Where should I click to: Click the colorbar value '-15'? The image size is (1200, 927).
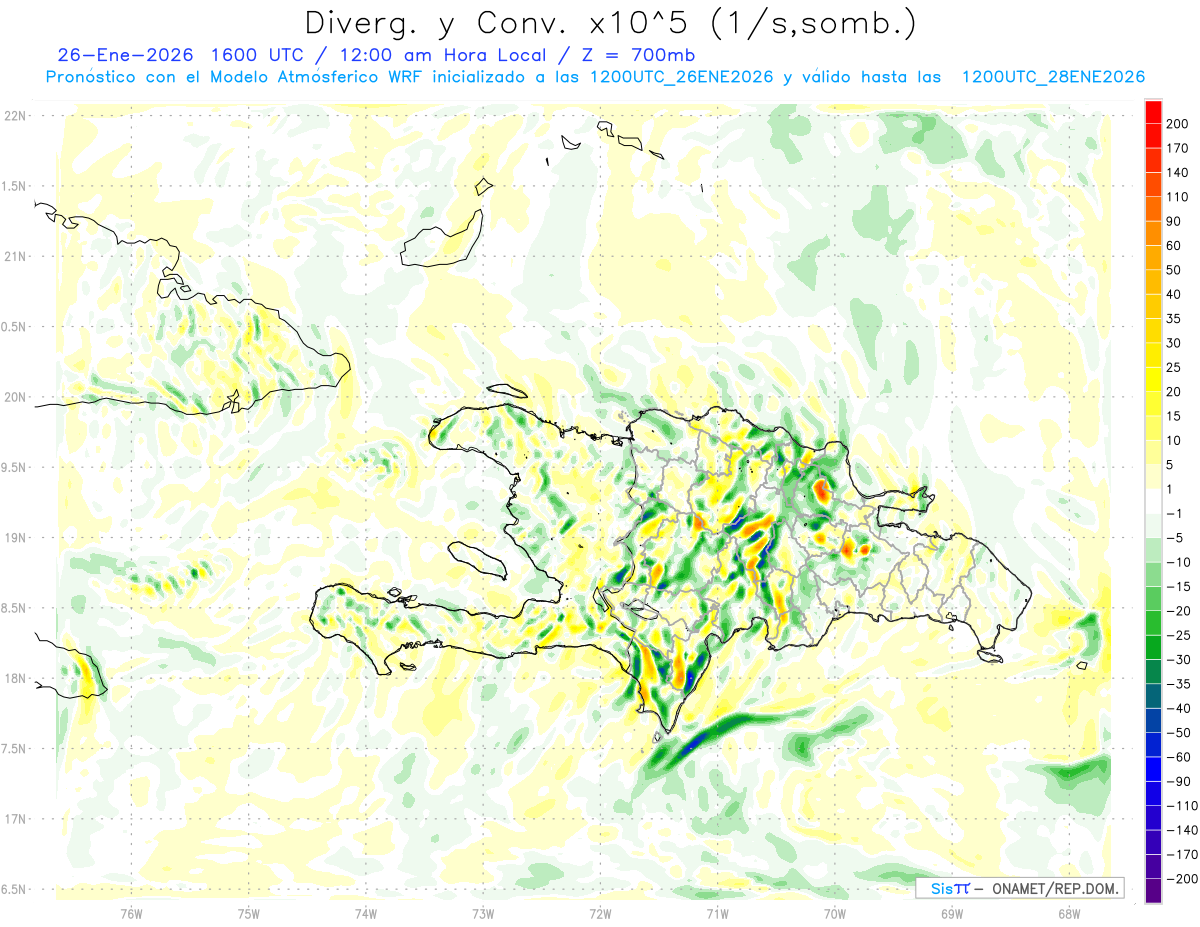pos(1177,586)
